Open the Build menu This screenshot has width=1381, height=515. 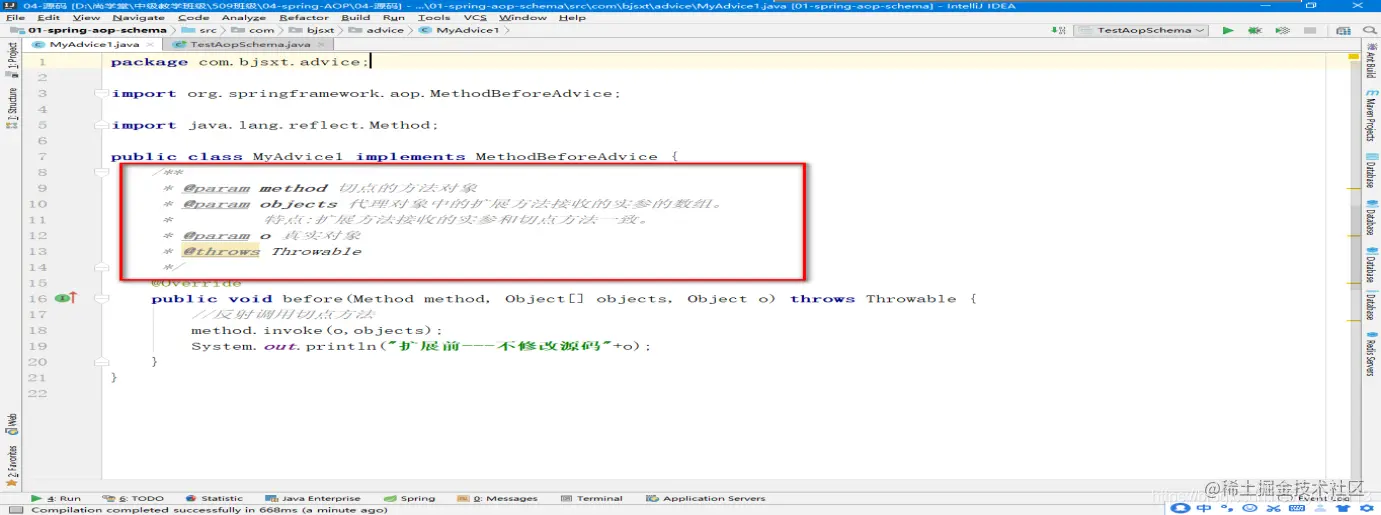(356, 17)
